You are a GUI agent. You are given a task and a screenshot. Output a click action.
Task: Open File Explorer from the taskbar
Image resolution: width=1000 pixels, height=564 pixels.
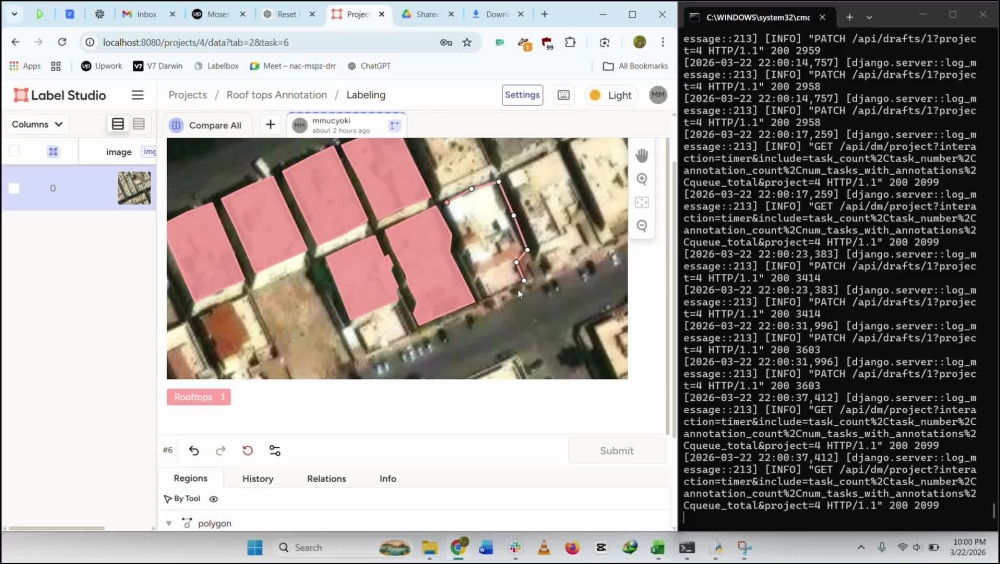point(430,547)
